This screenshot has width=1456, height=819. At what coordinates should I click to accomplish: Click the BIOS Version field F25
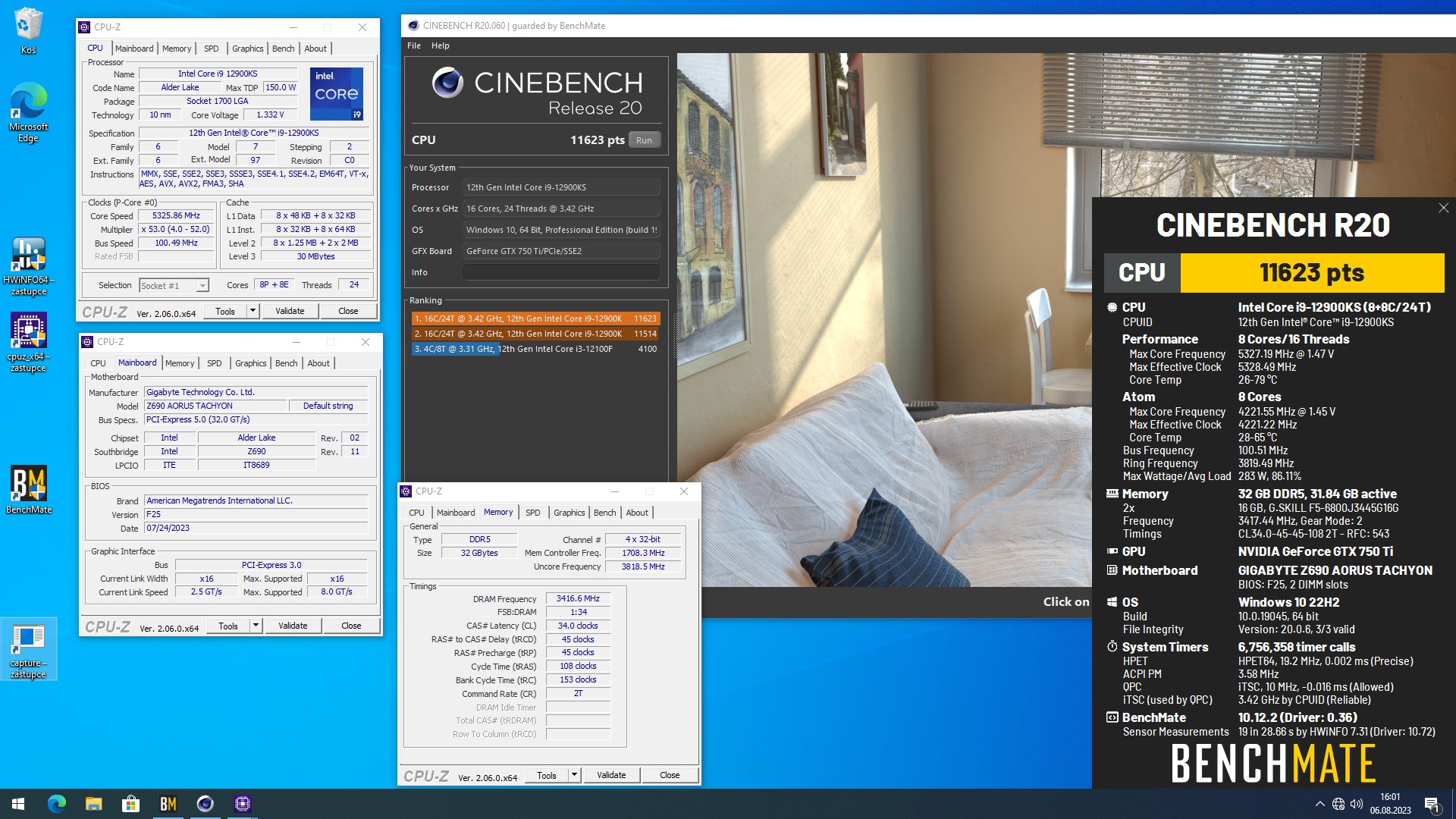(x=256, y=514)
